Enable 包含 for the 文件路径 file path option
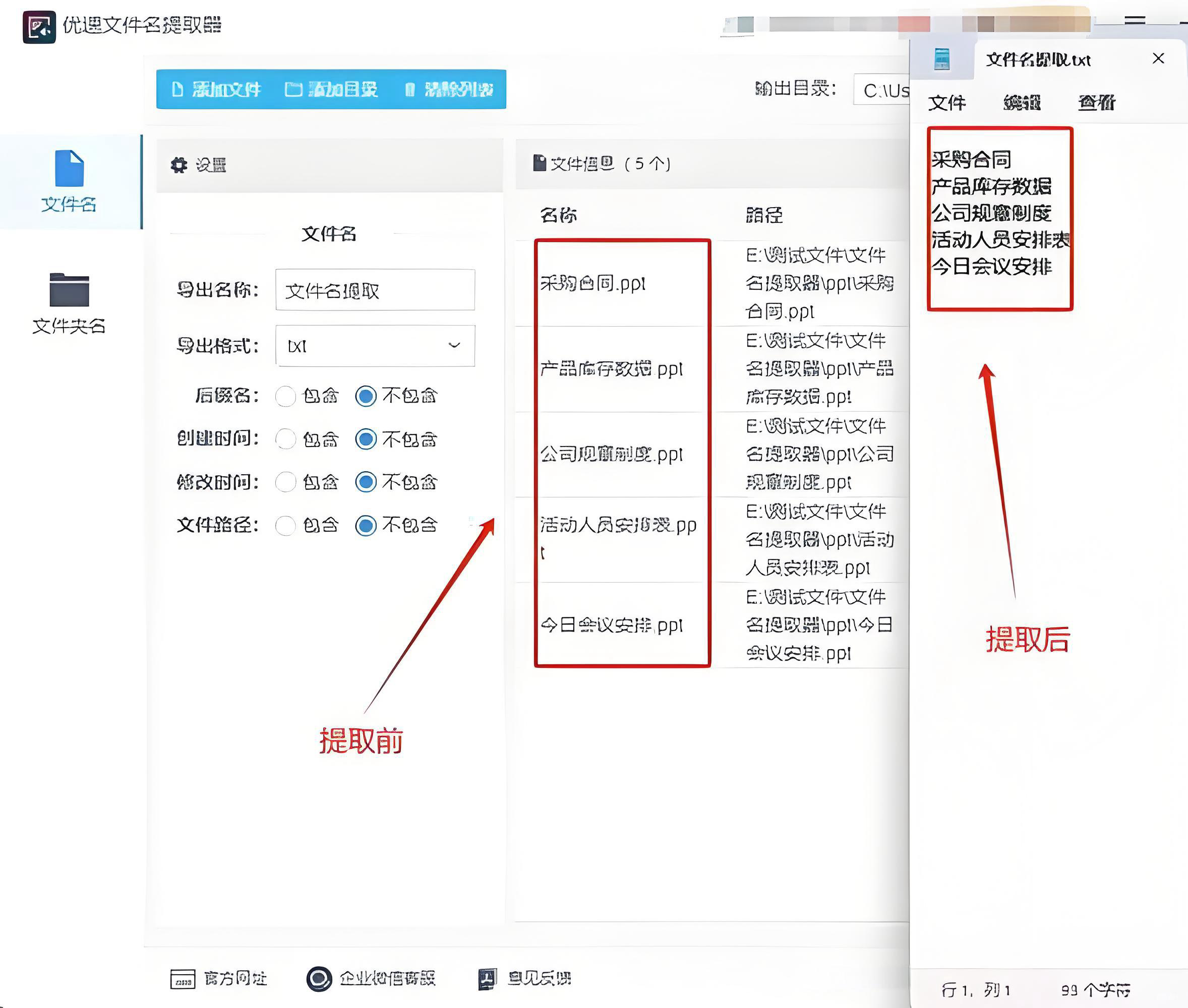 point(286,526)
